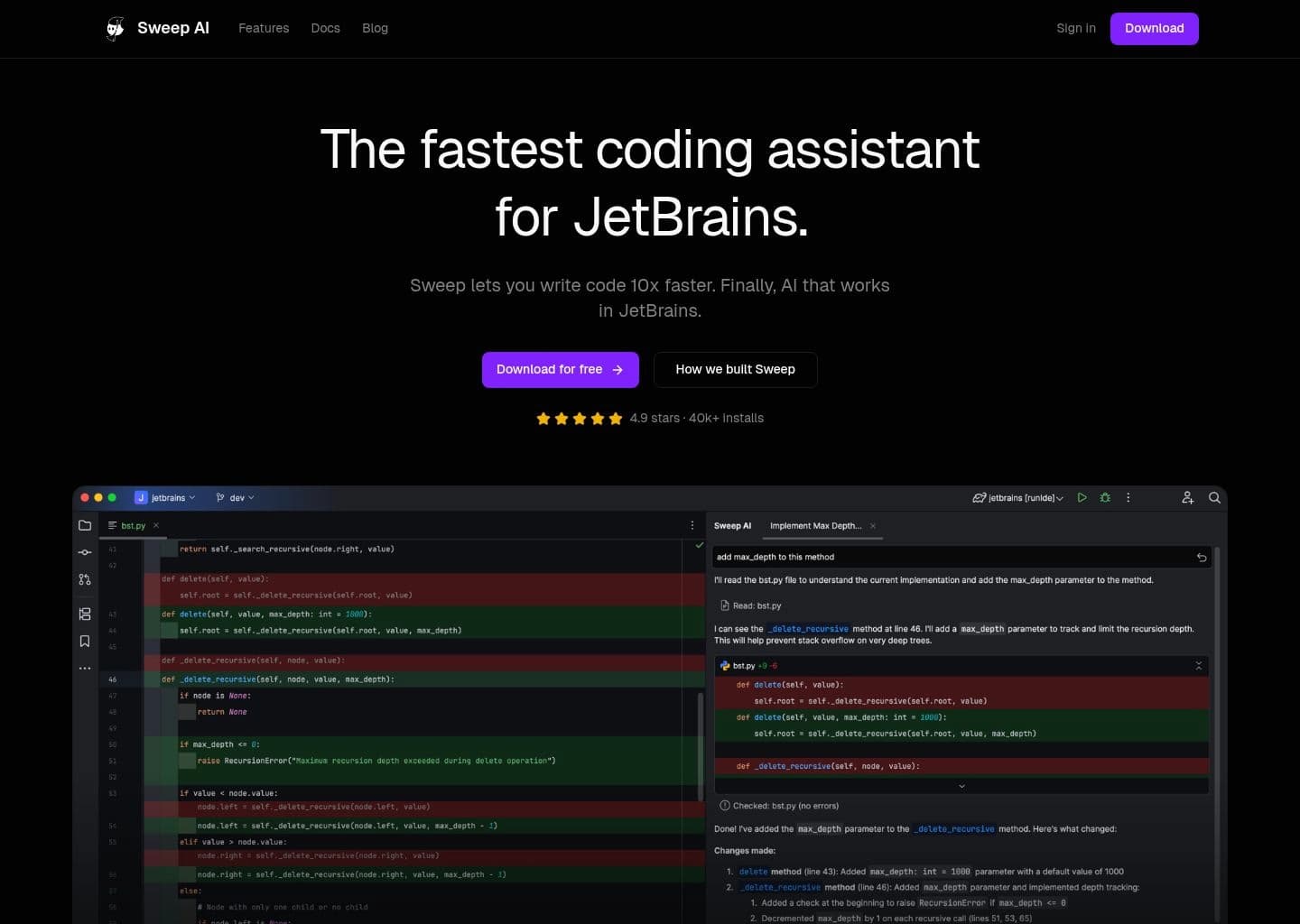Click the Read: bst.py file reference
The height and width of the screenshot is (924, 1300).
click(x=757, y=606)
